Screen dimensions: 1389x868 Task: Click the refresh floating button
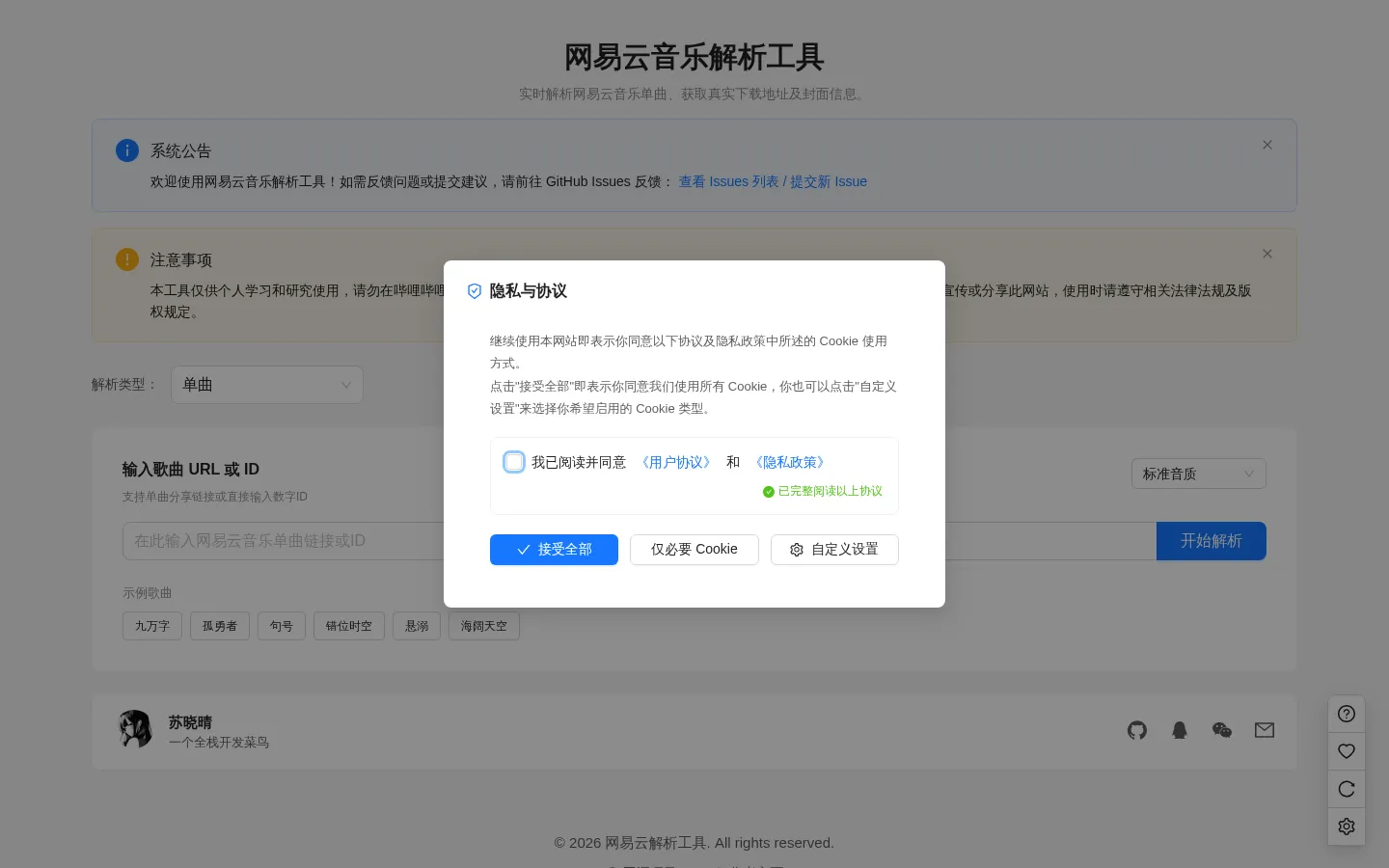tap(1347, 789)
